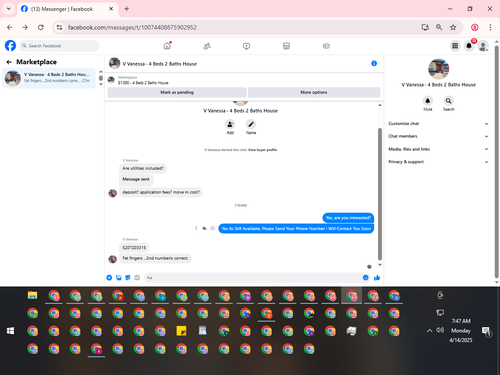Click Mark as pending button
Screen dimensions: 500x375
(177, 92)
